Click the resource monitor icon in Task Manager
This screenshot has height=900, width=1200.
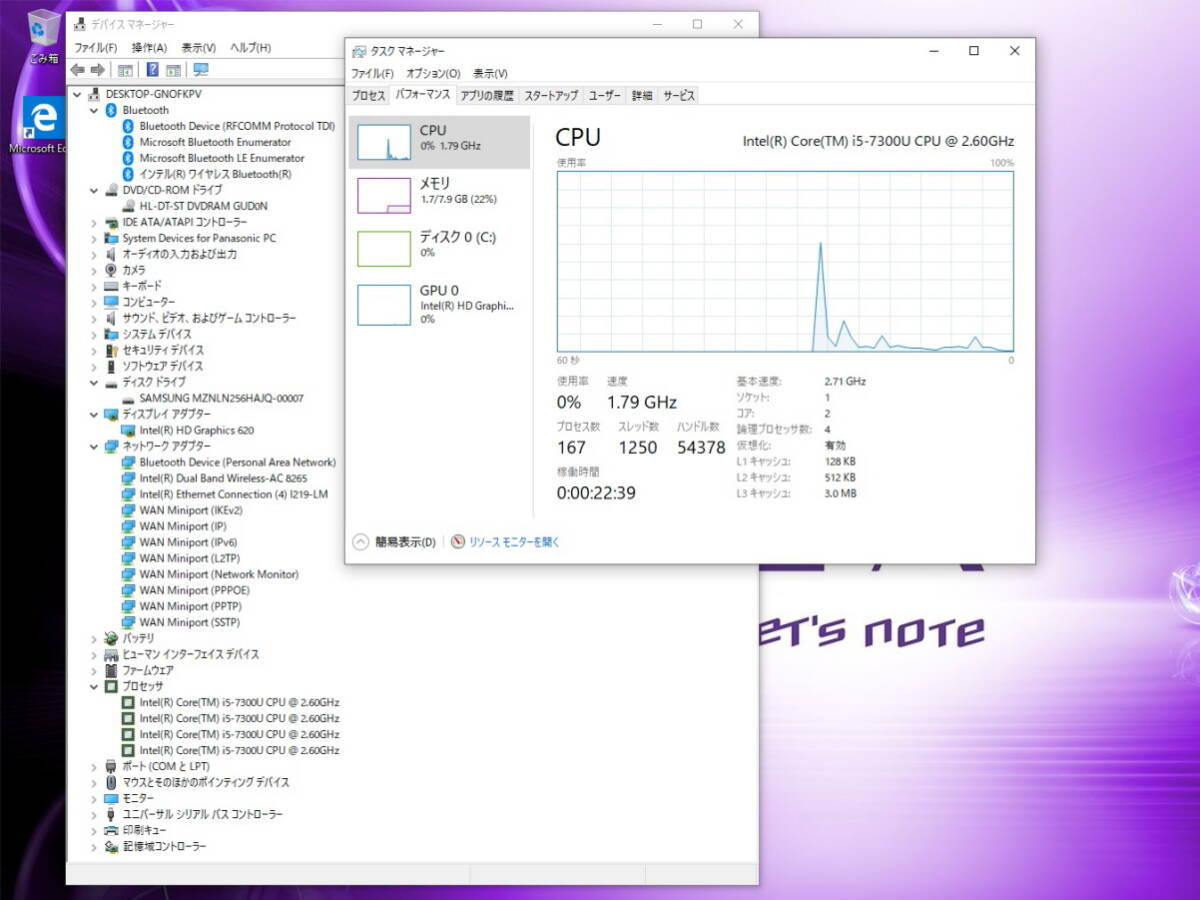pos(458,542)
